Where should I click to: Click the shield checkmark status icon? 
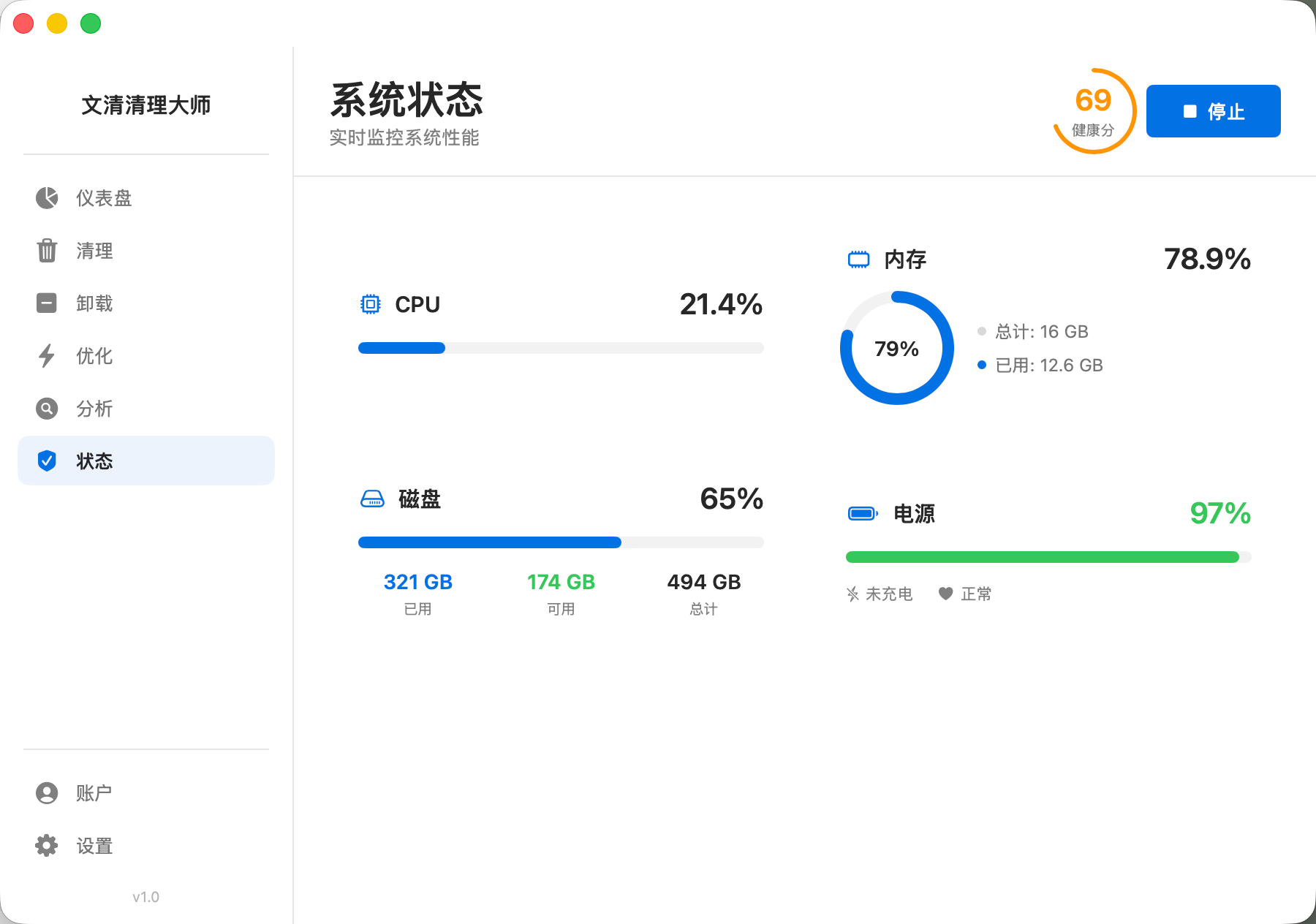(47, 461)
